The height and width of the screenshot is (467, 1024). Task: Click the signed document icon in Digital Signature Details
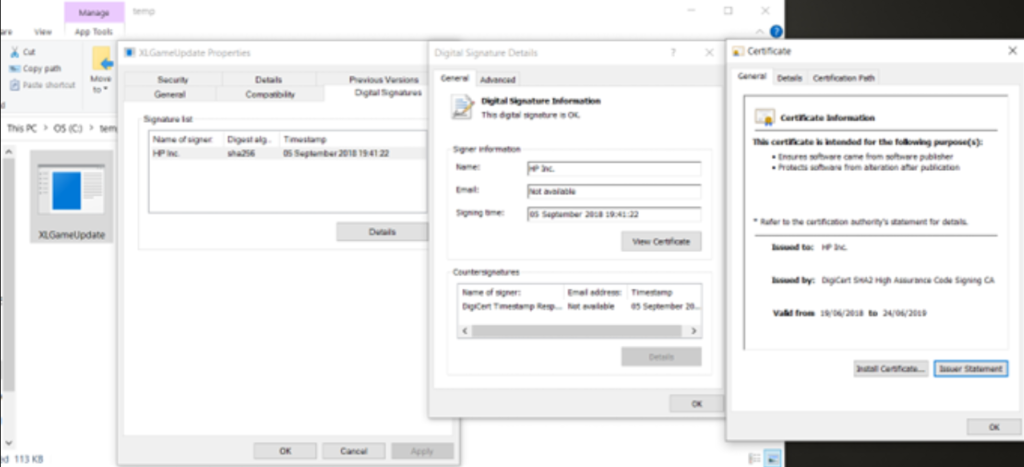coord(461,107)
